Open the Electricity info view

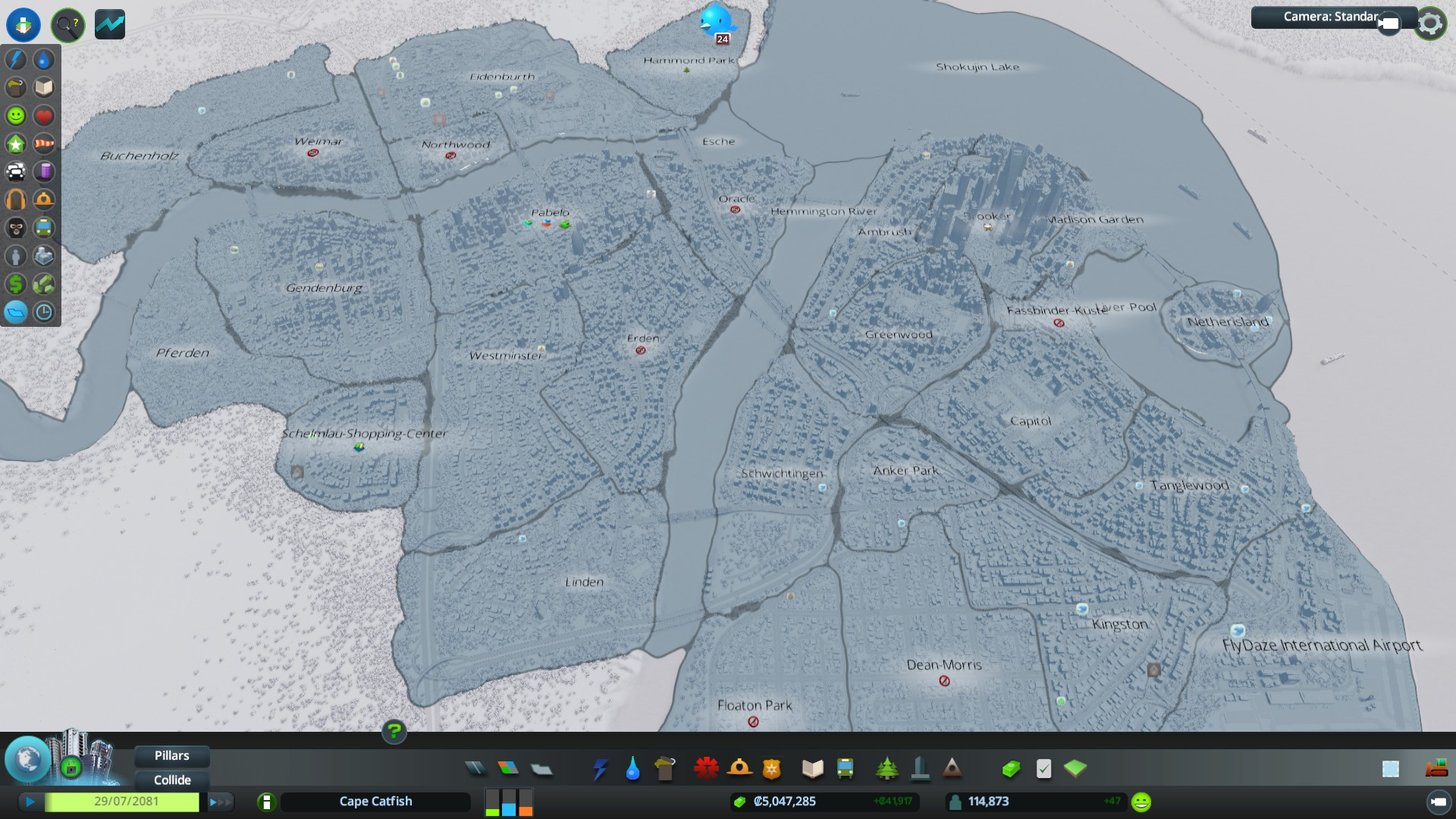16,59
